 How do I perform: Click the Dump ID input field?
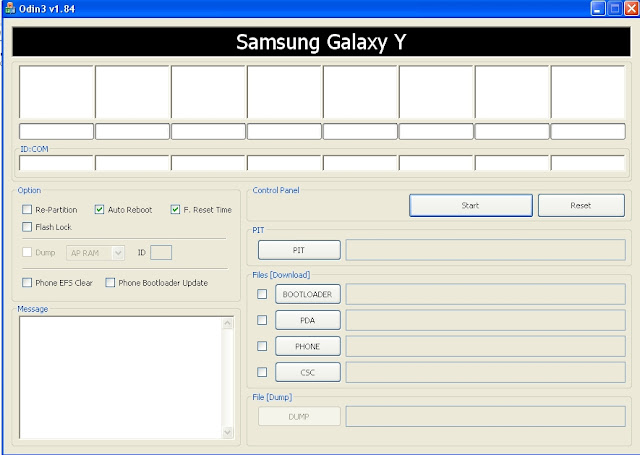[161, 253]
